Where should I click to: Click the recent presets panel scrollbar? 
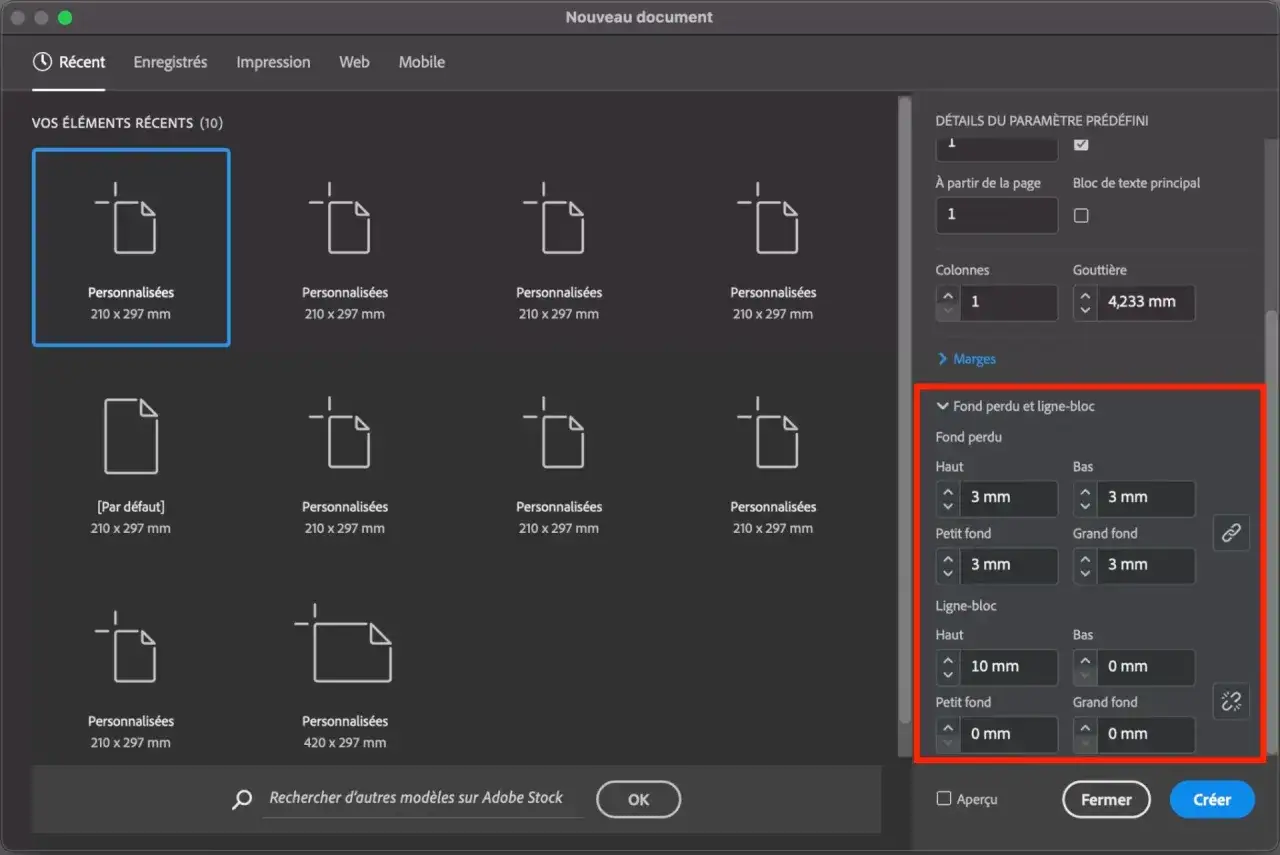[905, 410]
